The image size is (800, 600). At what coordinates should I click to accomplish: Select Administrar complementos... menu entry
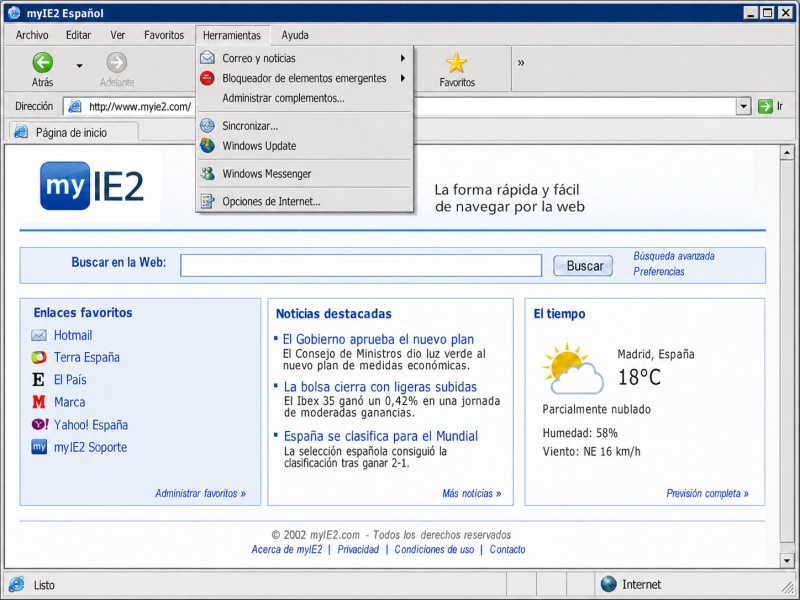[305, 98]
